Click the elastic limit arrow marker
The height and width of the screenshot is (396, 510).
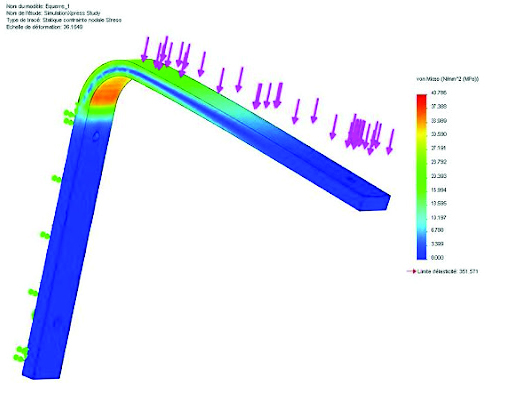click(x=411, y=271)
